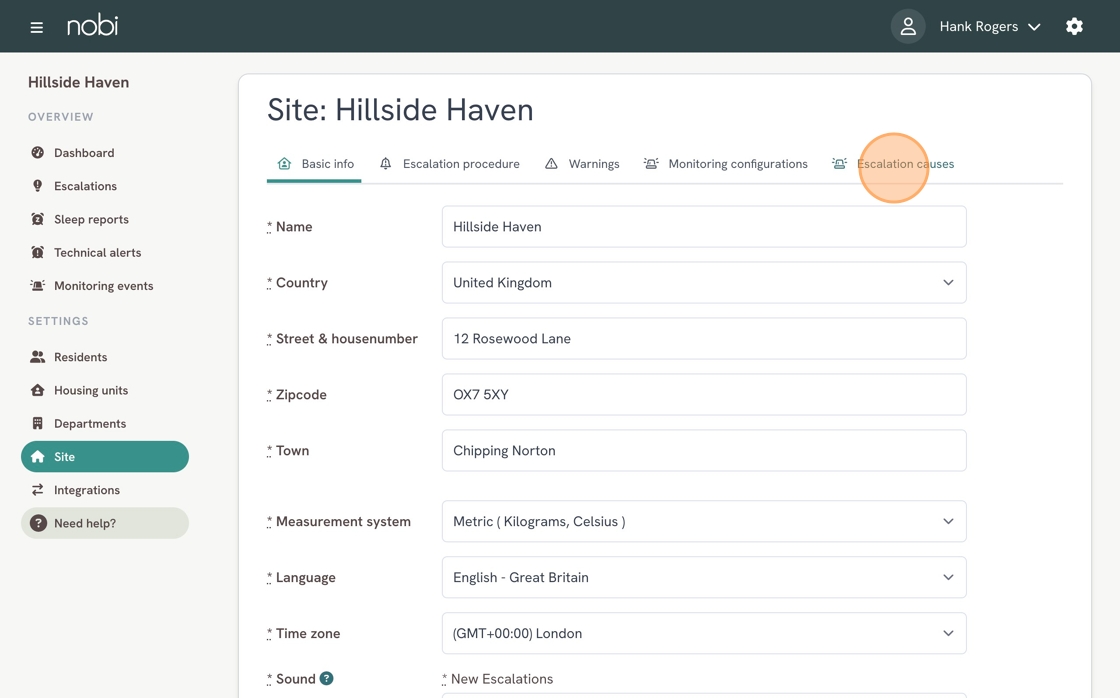Open the hamburger menu icon
This screenshot has height=698, width=1120.
point(37,27)
